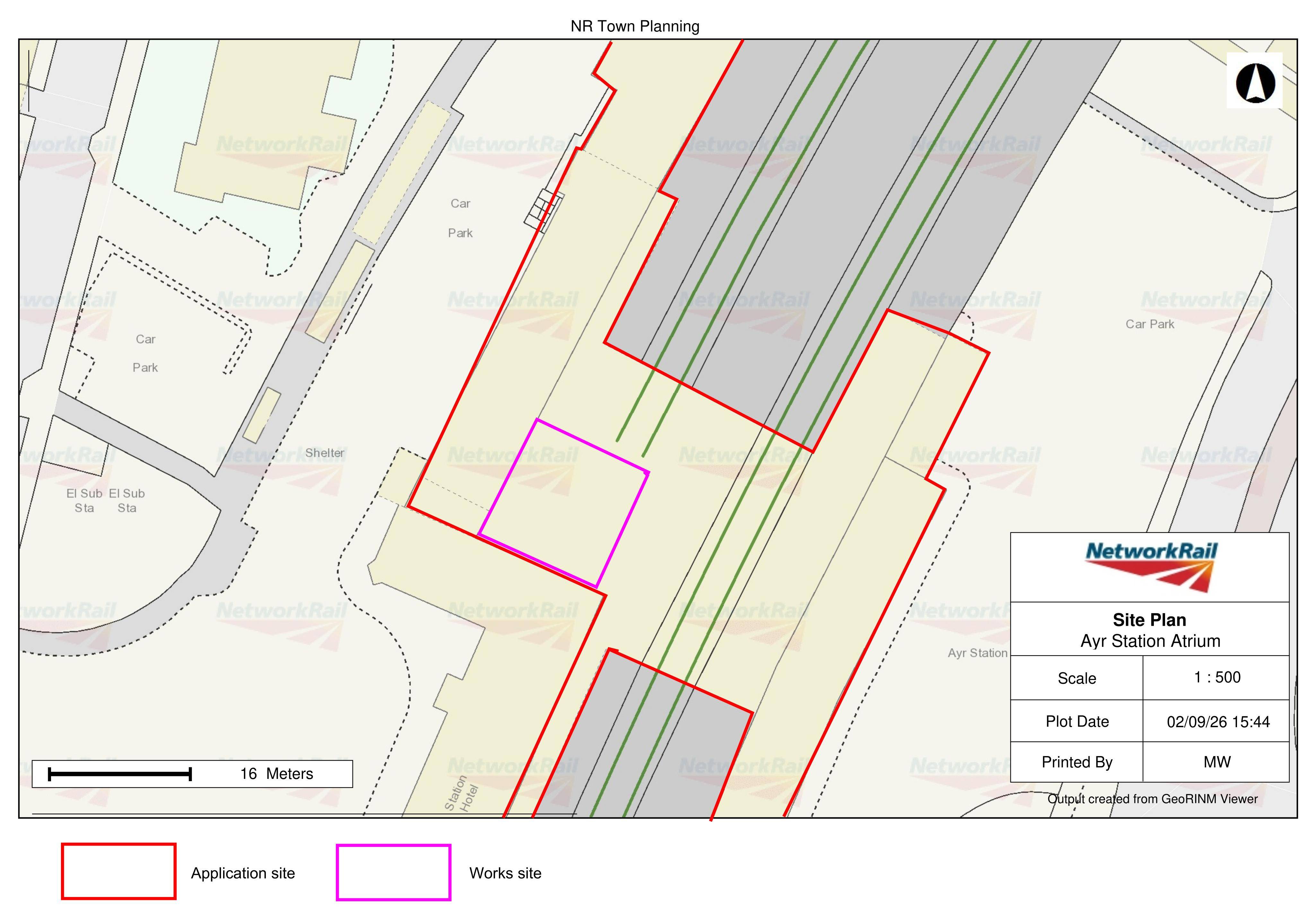
Task: Click the "Printed By" label cell
Action: pos(1077,762)
